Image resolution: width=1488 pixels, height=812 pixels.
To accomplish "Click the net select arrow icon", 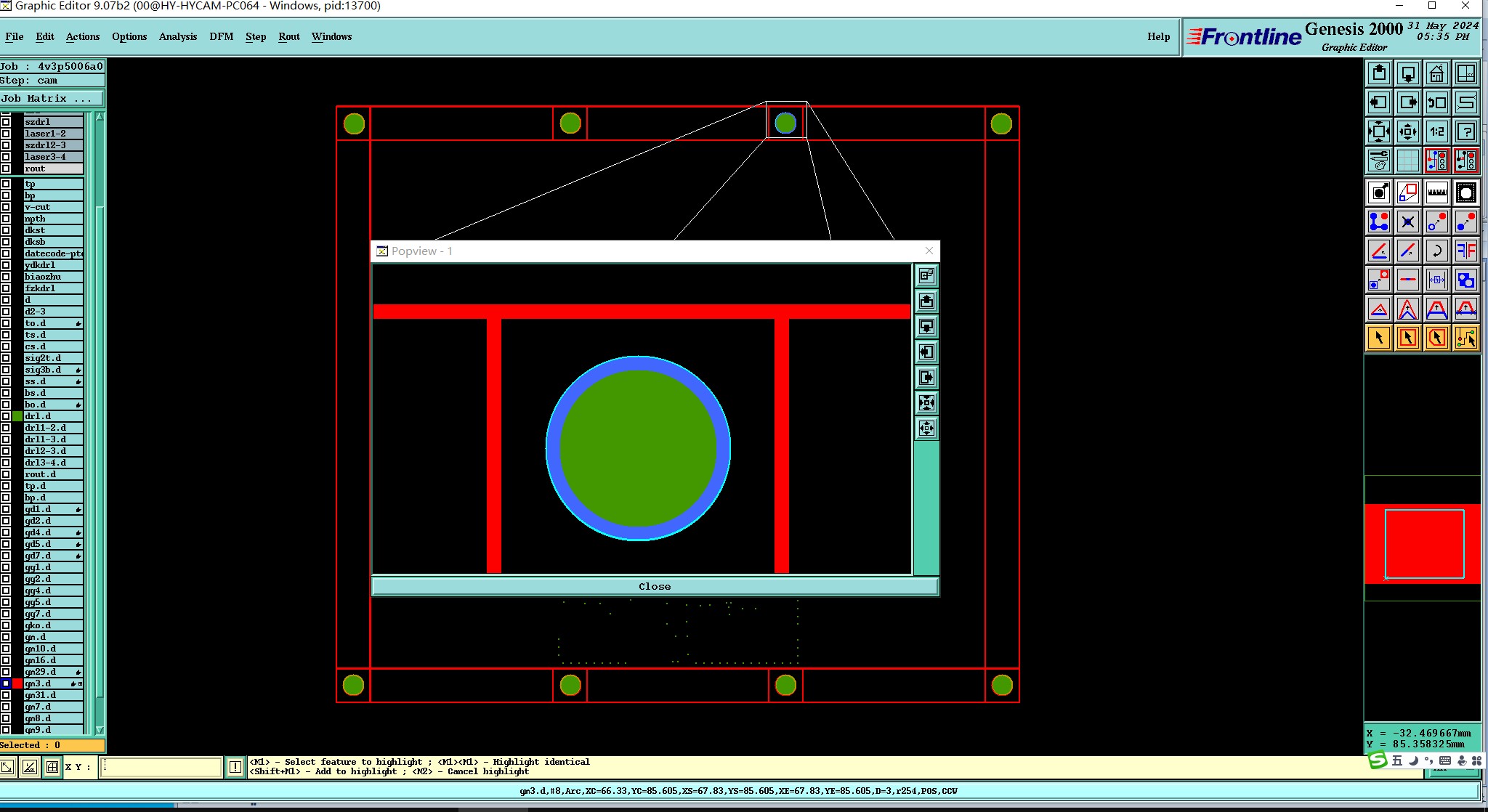I will tap(1466, 338).
